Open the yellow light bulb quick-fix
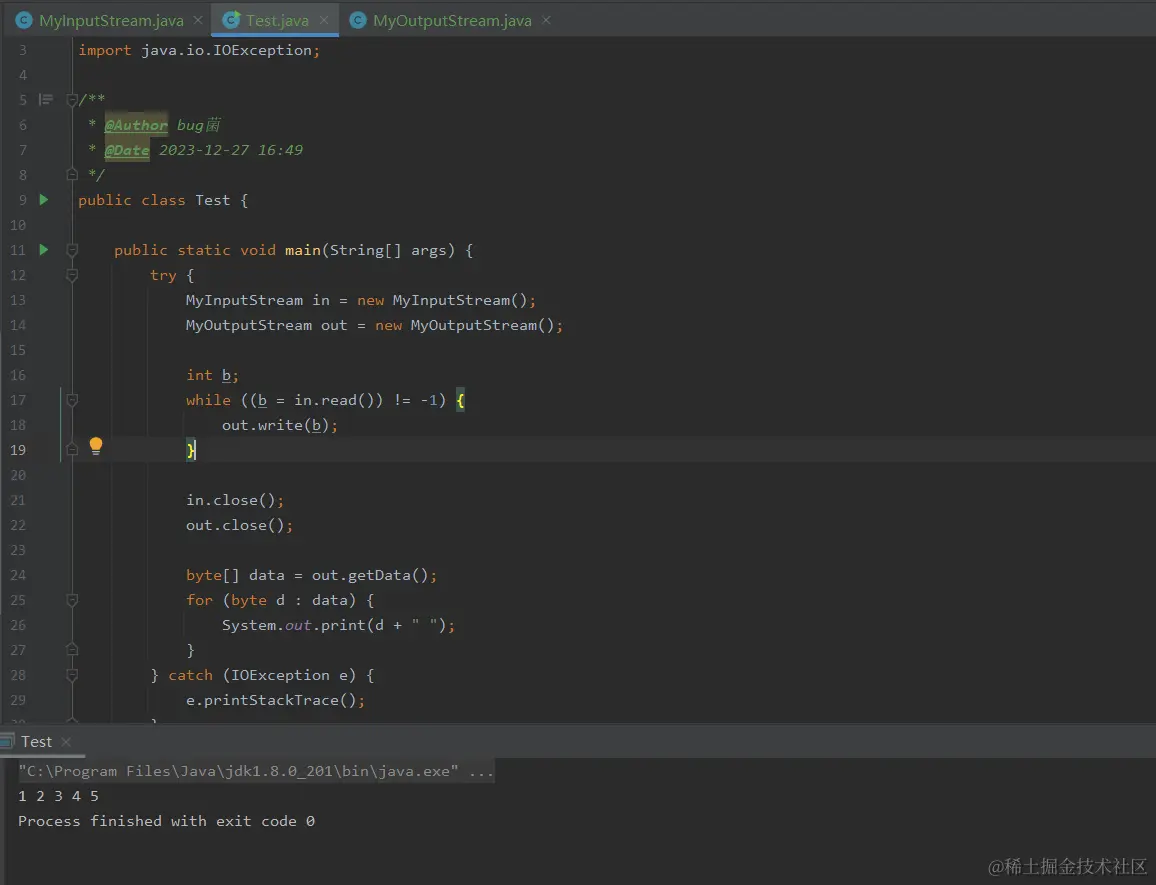 tap(96, 445)
